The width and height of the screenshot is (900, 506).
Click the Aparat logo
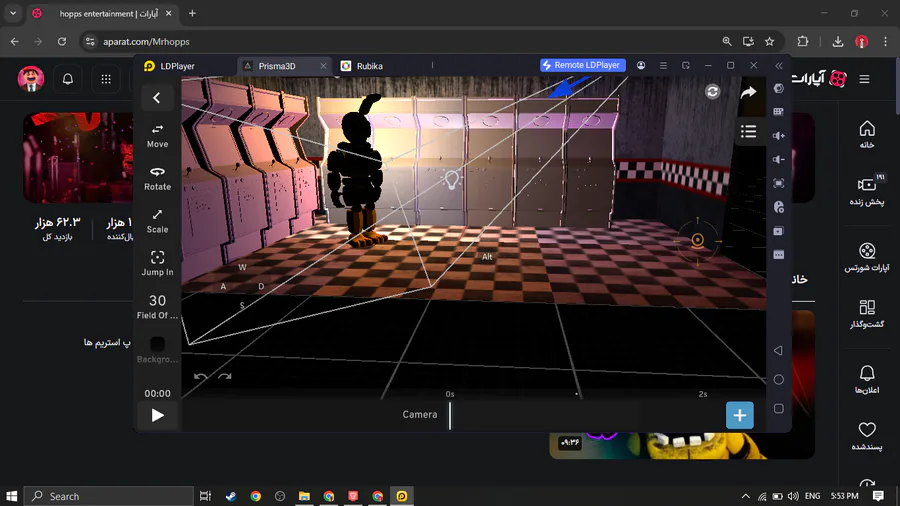pos(820,79)
